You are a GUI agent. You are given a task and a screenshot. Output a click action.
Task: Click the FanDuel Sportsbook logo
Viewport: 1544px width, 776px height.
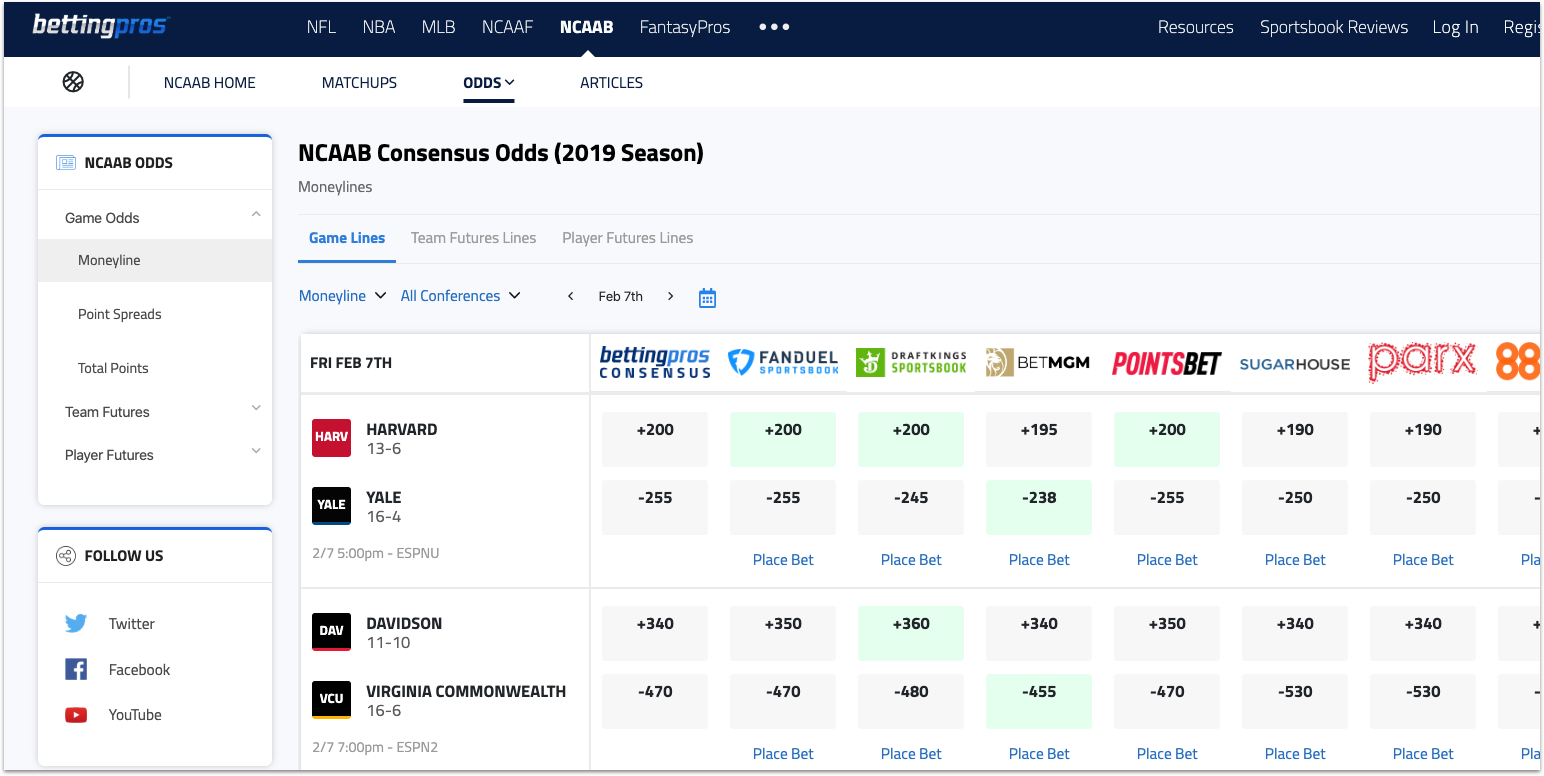(x=783, y=362)
